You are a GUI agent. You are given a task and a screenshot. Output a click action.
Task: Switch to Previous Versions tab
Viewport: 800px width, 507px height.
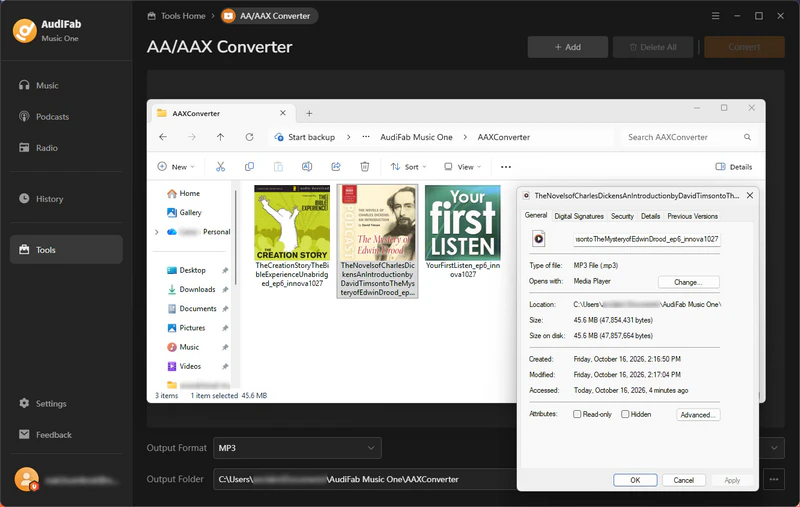[x=692, y=216]
